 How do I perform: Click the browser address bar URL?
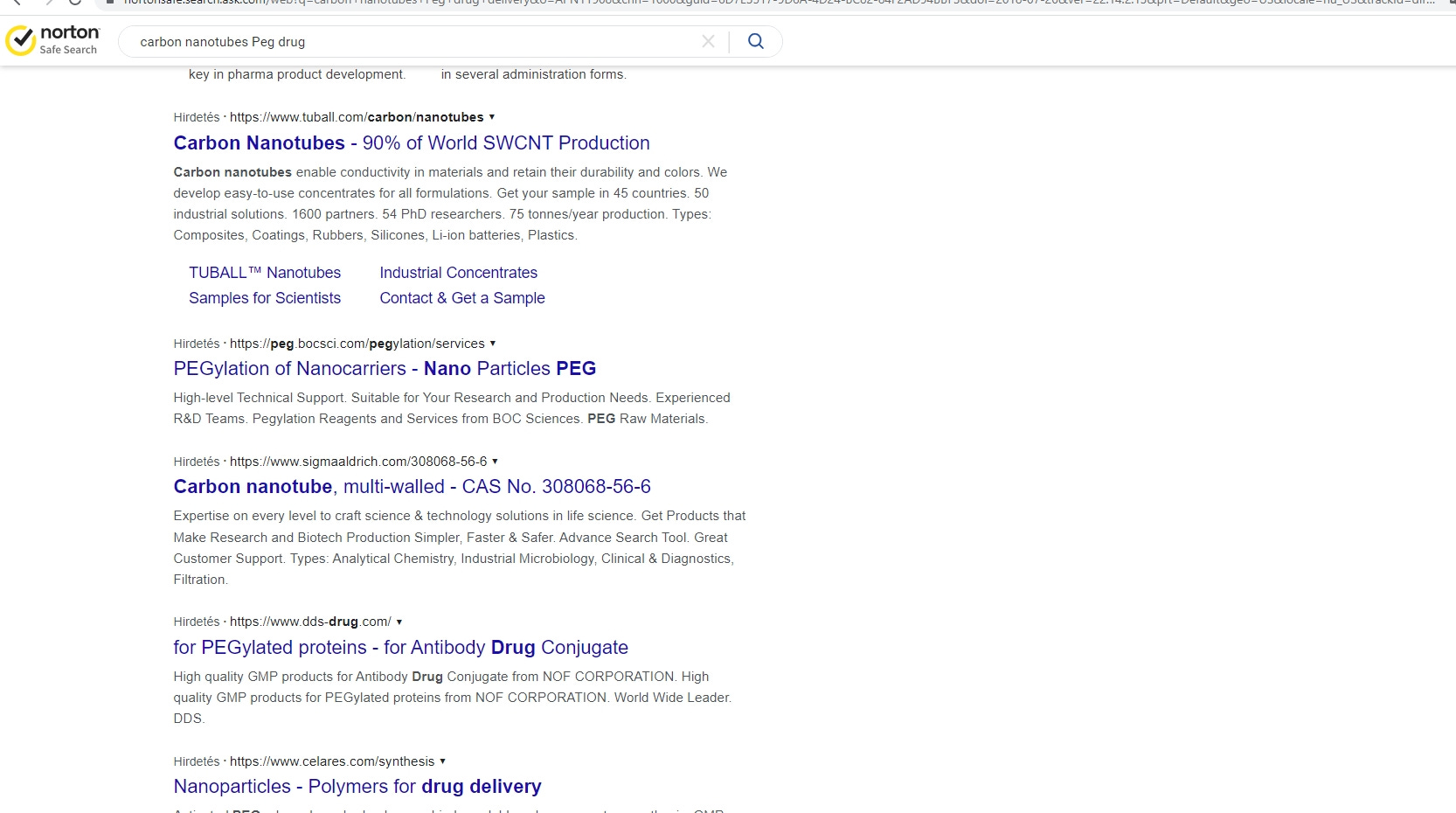pyautogui.click(x=778, y=3)
